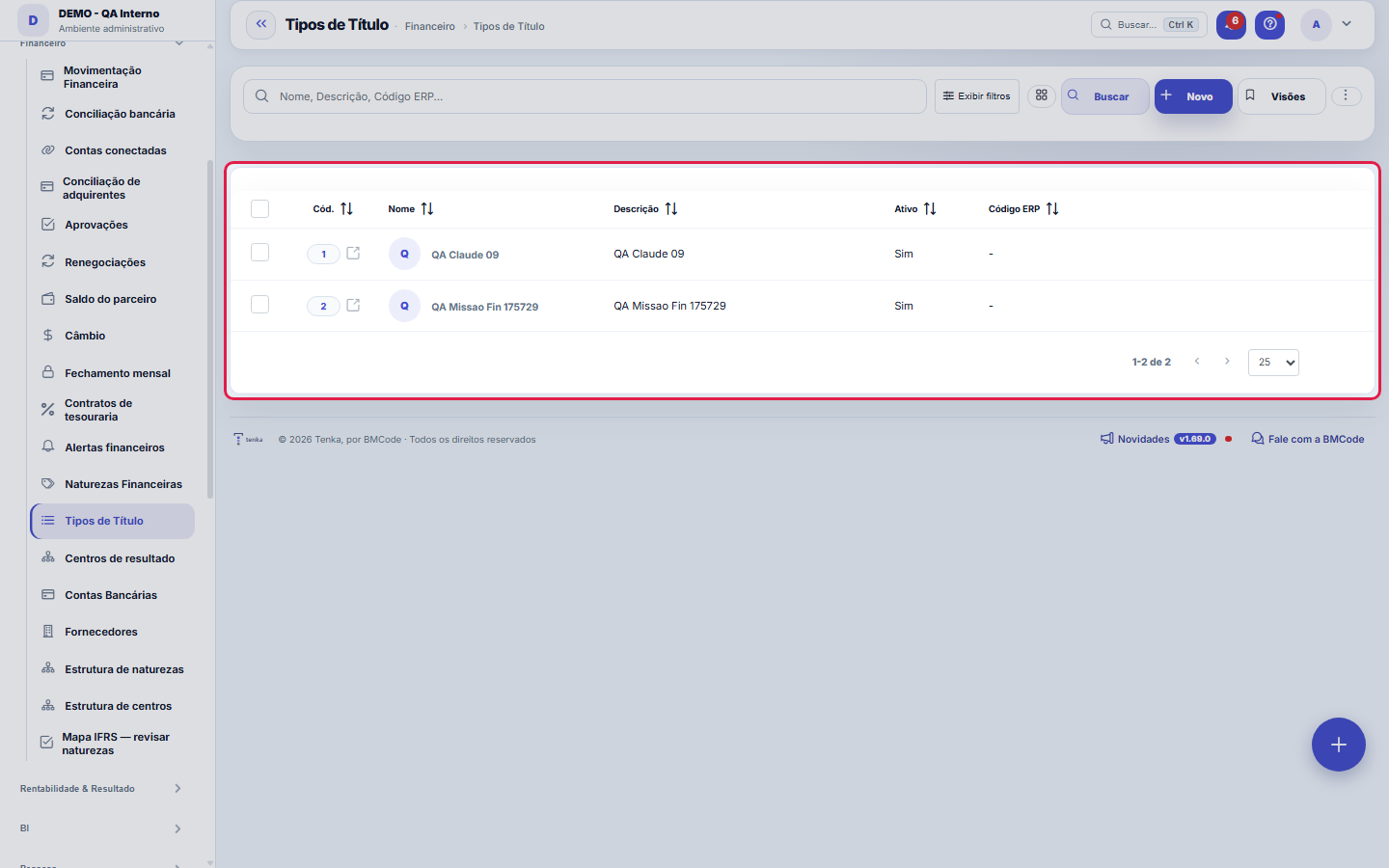This screenshot has width=1389, height=868.
Task: Open Câmbio menu item
Action: (x=112, y=336)
